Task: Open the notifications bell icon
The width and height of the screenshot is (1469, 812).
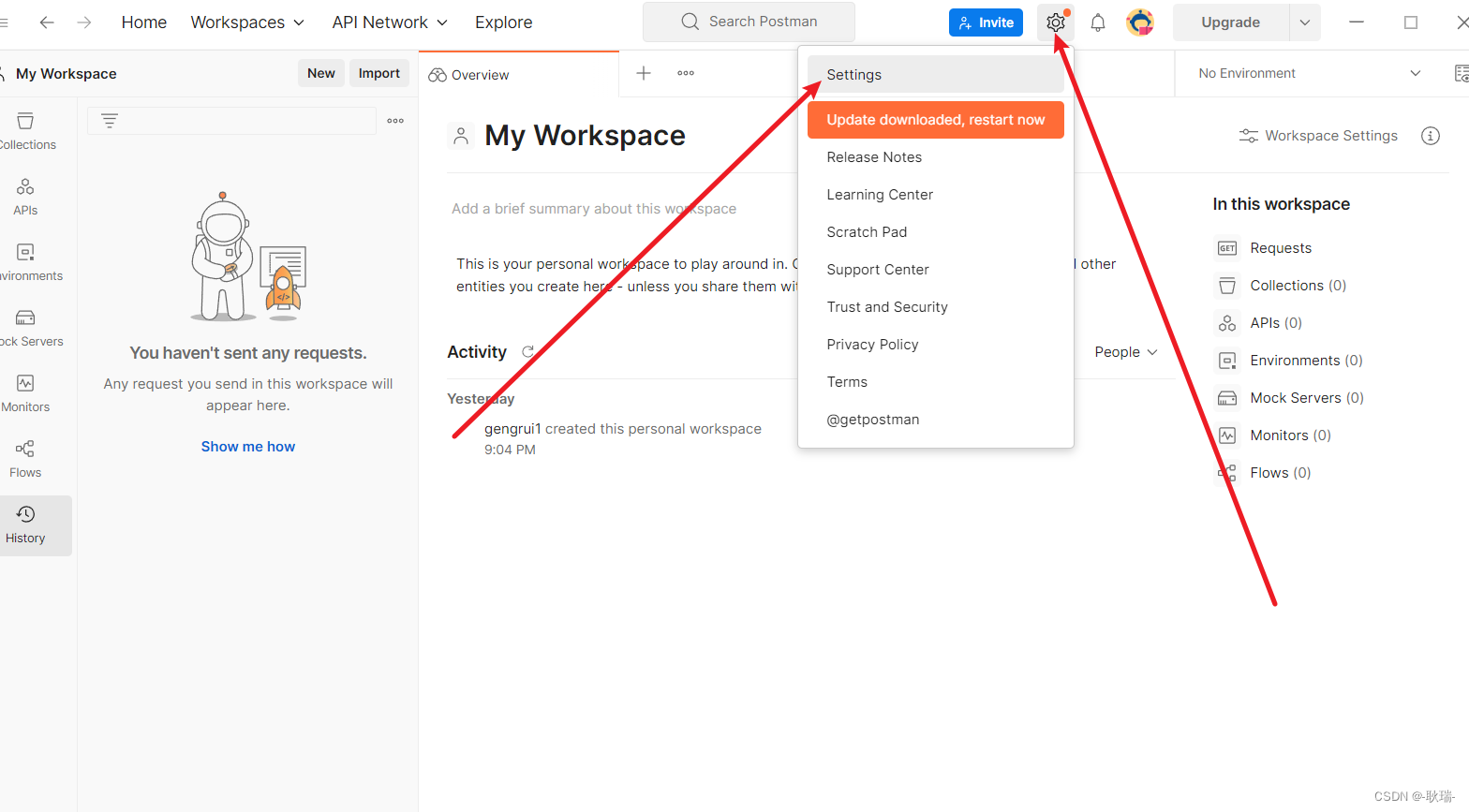Action: tap(1098, 22)
